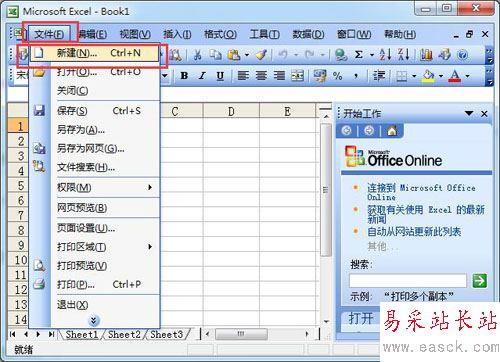This screenshot has height=362, width=500.
Task: Open the Tools (工具) menu
Action: click(265, 34)
